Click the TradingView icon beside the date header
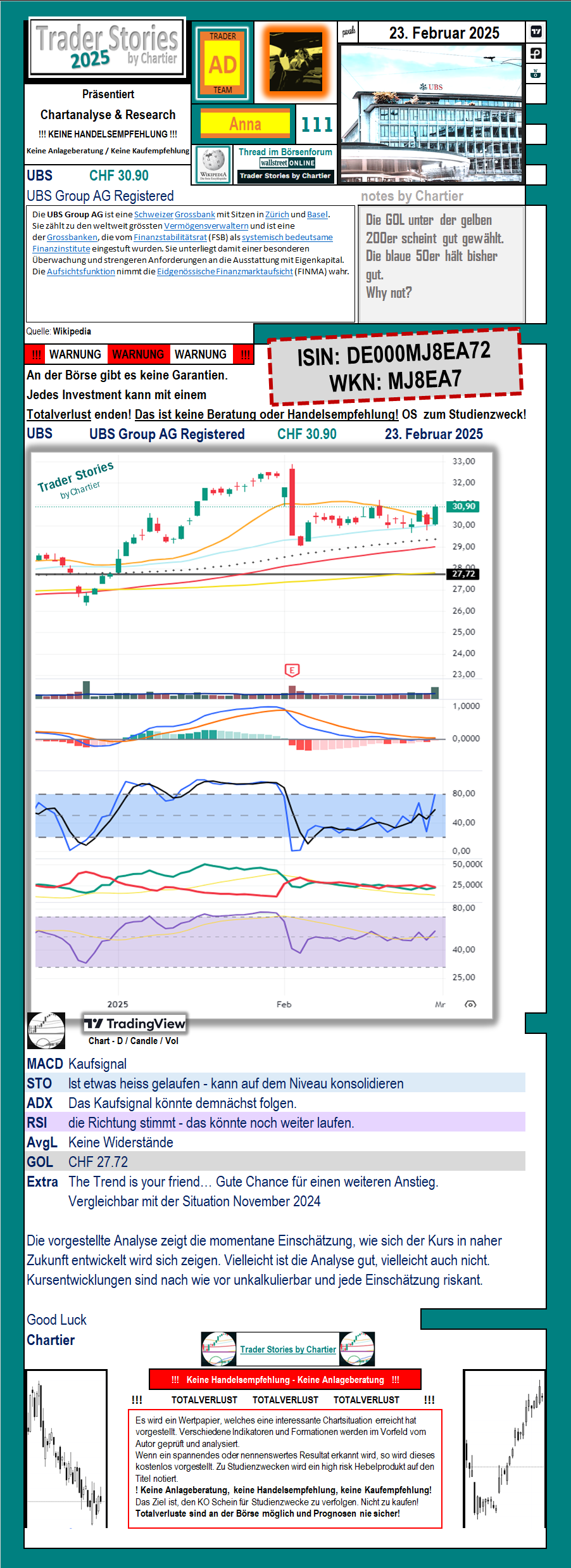Viewport: 571px width, 1568px height. [x=536, y=32]
